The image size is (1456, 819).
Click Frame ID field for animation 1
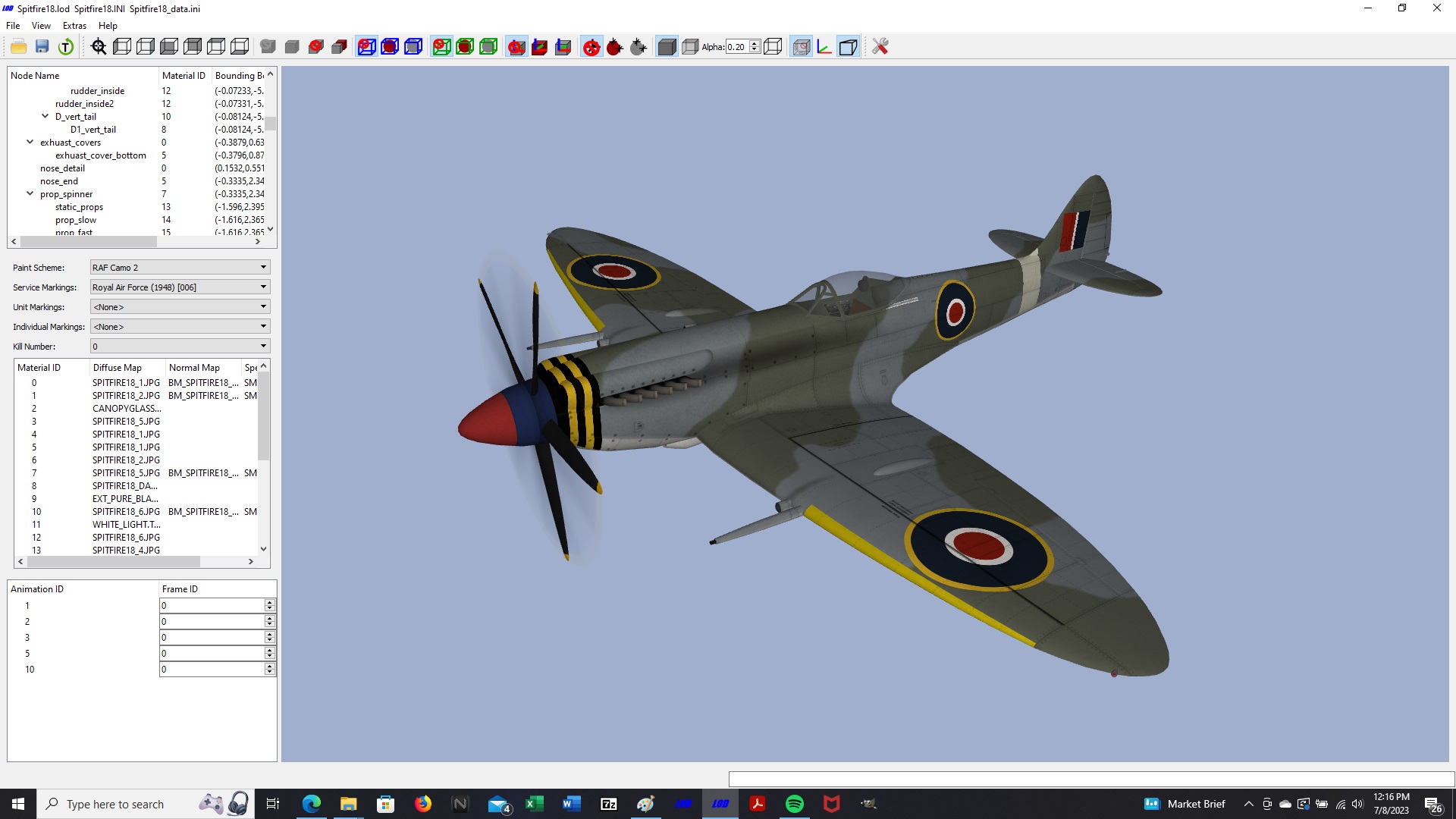tap(212, 606)
